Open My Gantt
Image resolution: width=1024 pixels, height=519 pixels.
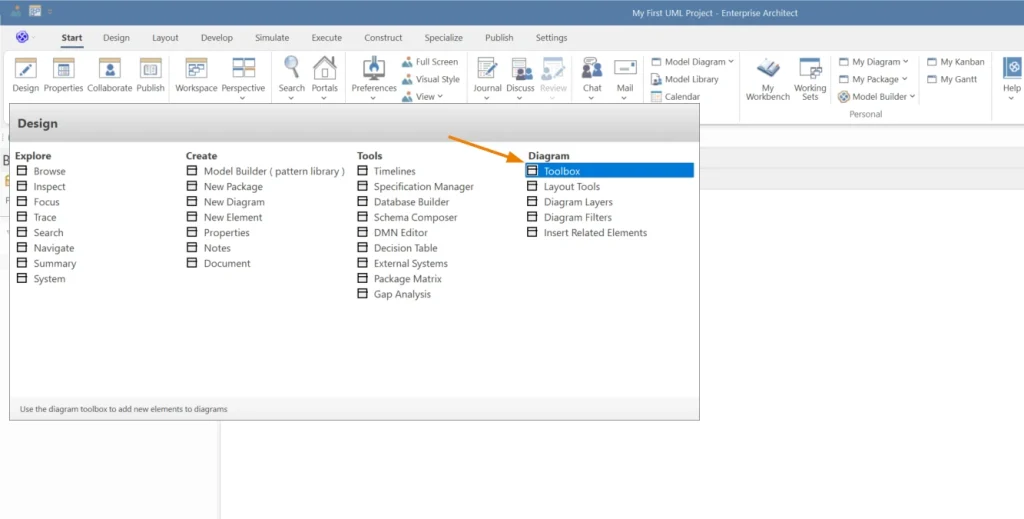point(952,80)
